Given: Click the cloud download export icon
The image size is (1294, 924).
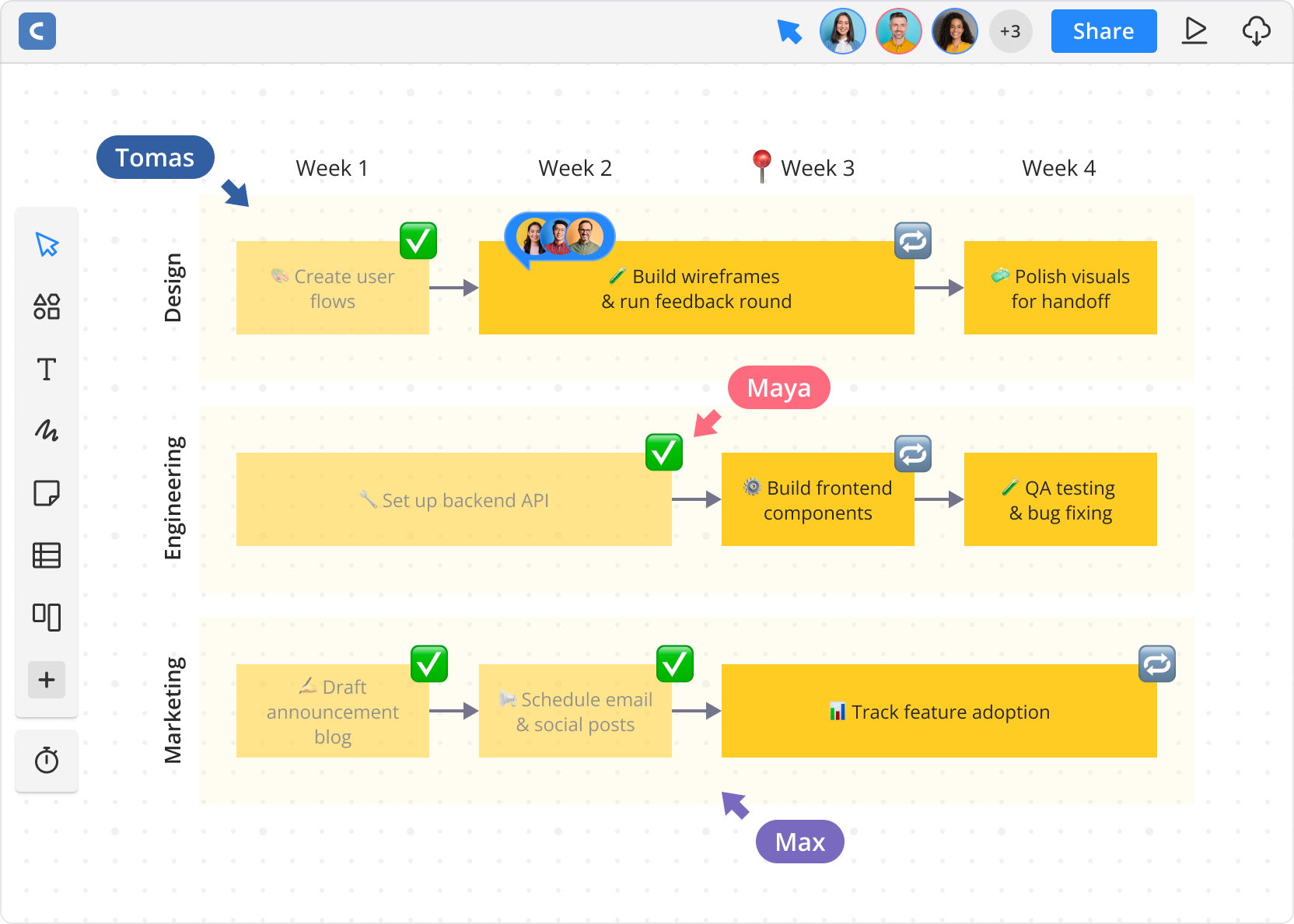Looking at the screenshot, I should (1256, 31).
